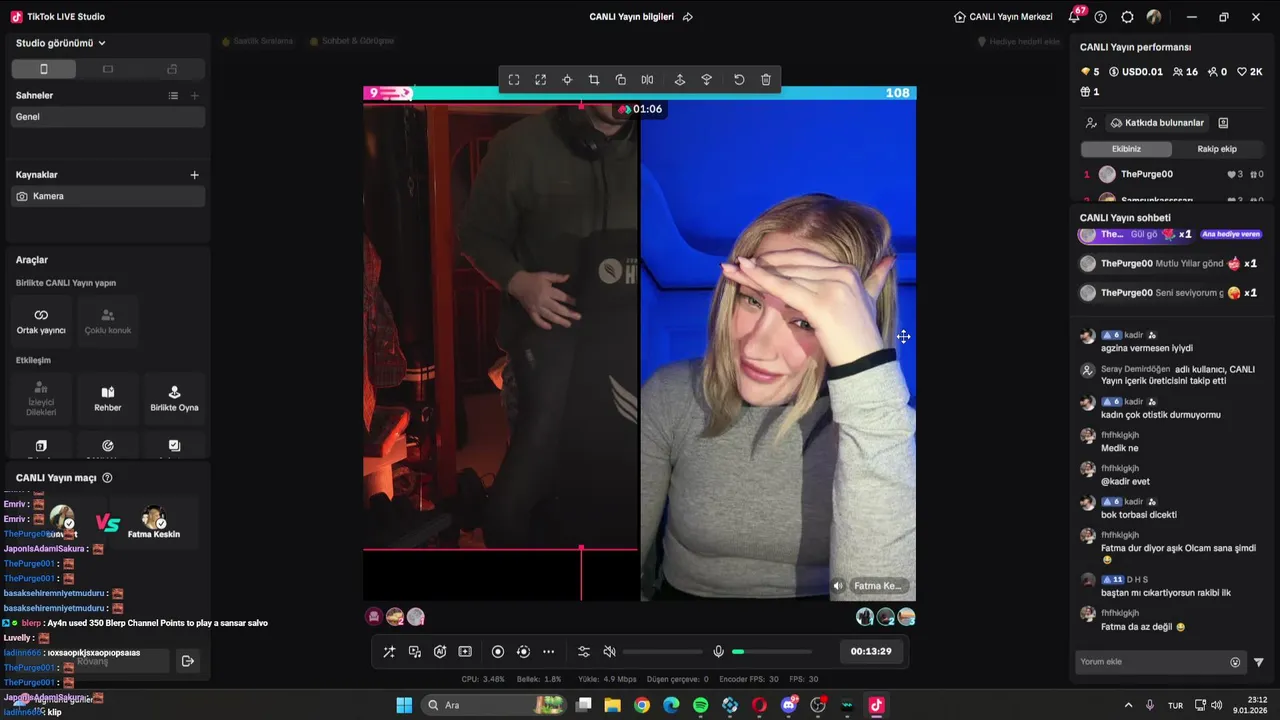The image size is (1280, 720).
Task: Open Spotify from the taskbar
Action: [x=700, y=705]
